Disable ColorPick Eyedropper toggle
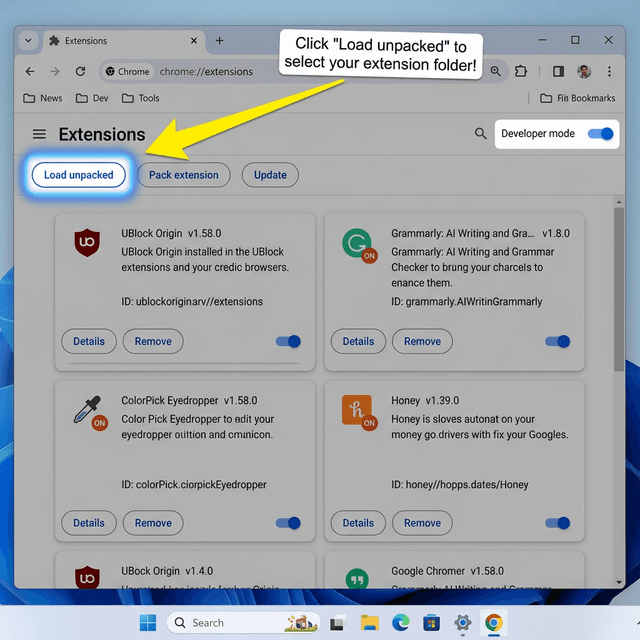This screenshot has height=640, width=640. pos(288,523)
